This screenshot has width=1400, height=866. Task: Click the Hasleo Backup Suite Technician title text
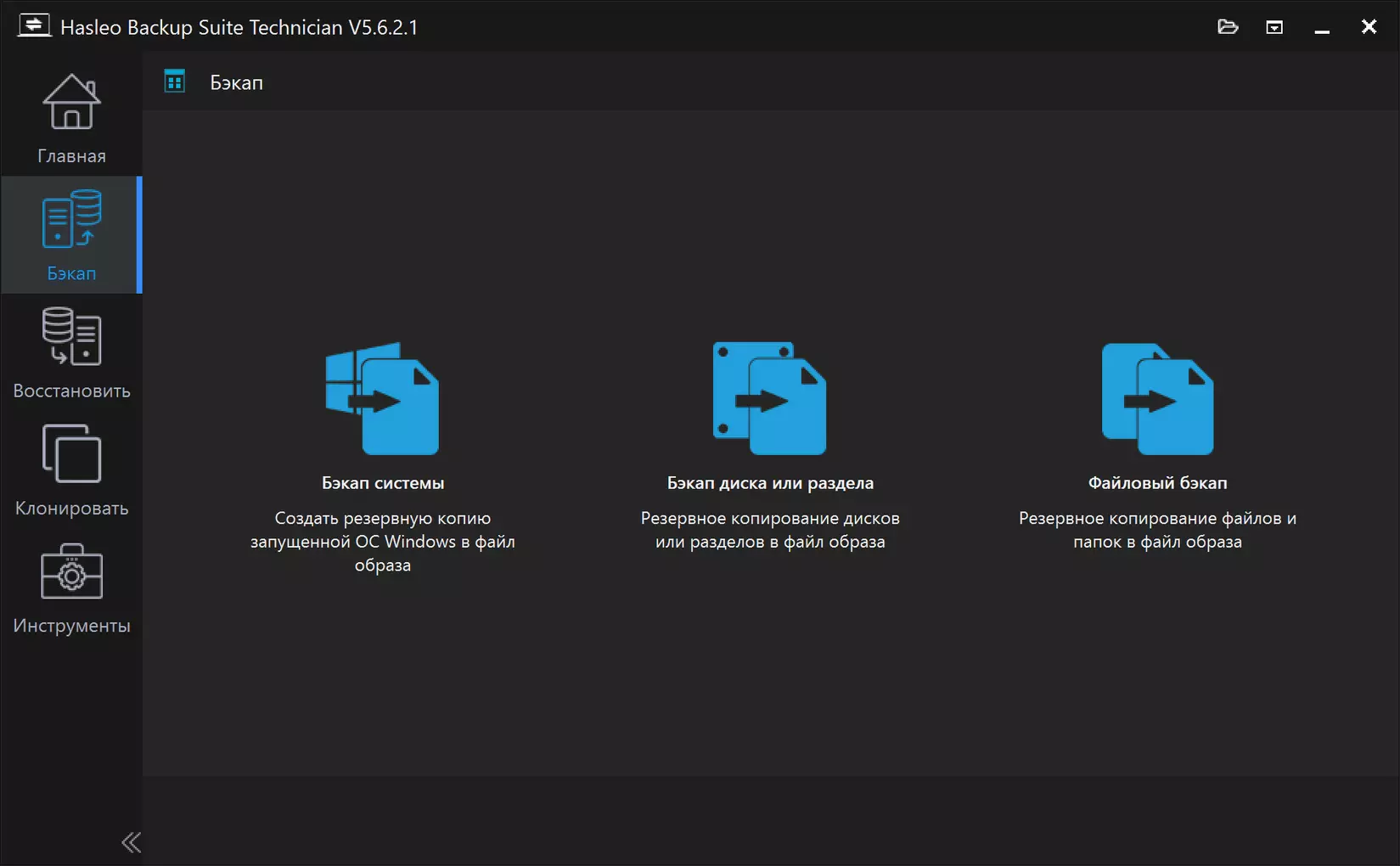tap(239, 27)
